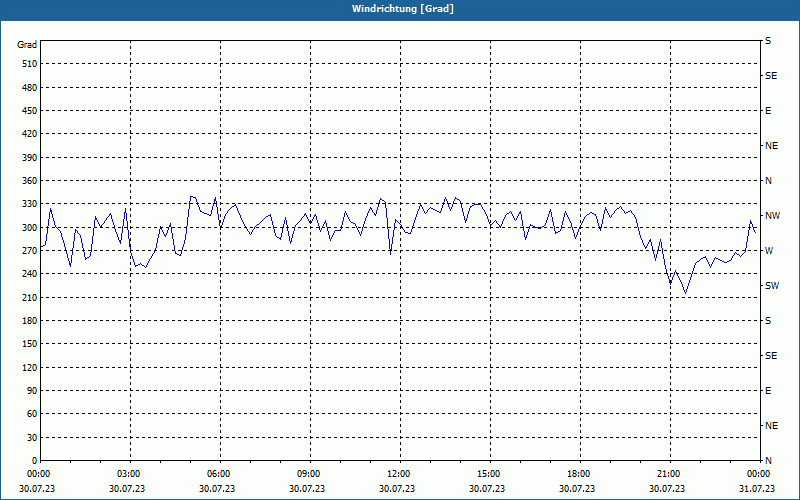800x500 pixels.
Task: Click the 450 degree axis label
Action: (x=29, y=111)
